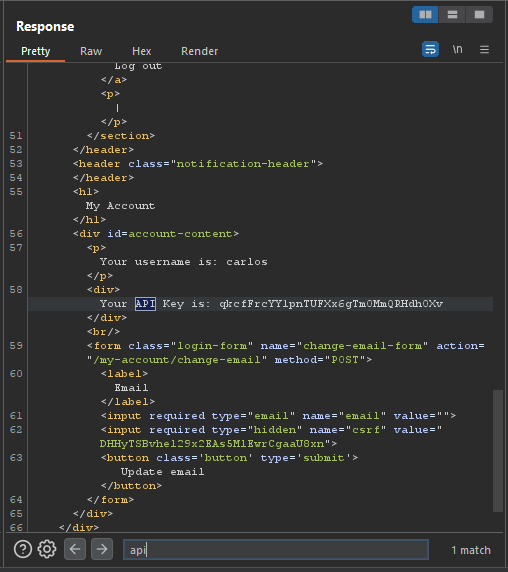Click line number 62 in gutter

(x=16, y=430)
